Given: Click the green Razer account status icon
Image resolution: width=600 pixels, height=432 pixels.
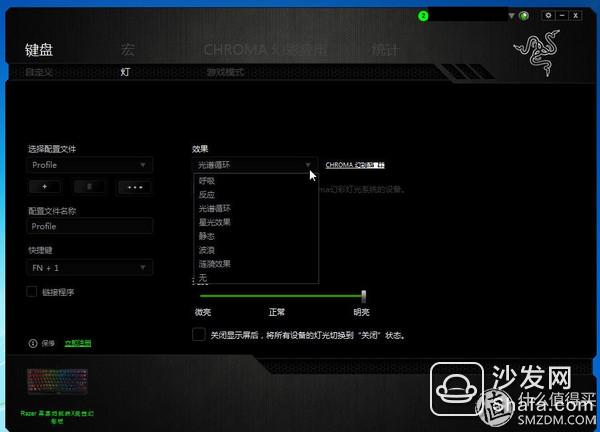Looking at the screenshot, I should (524, 16).
